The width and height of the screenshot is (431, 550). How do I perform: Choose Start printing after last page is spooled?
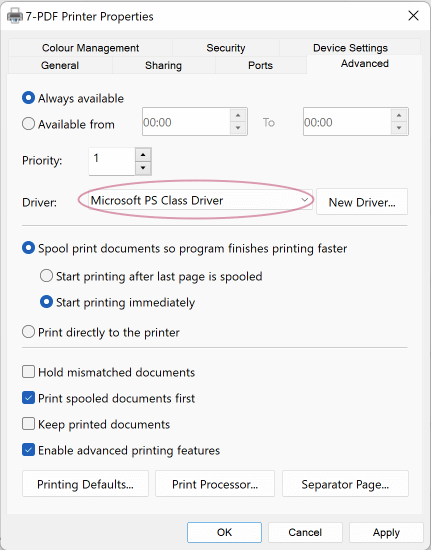46,276
